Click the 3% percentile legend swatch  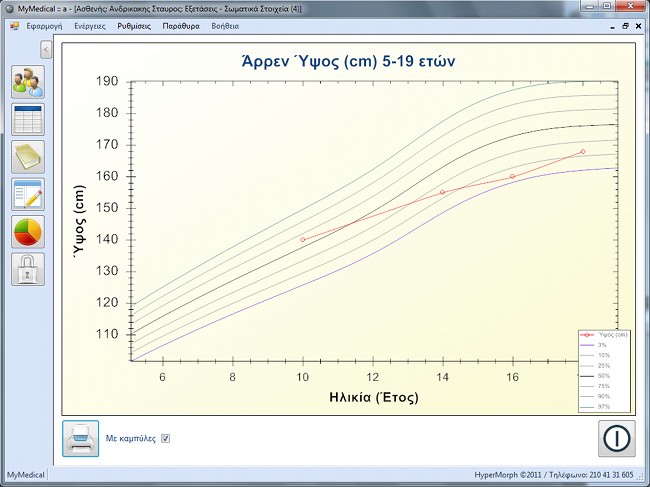click(588, 344)
